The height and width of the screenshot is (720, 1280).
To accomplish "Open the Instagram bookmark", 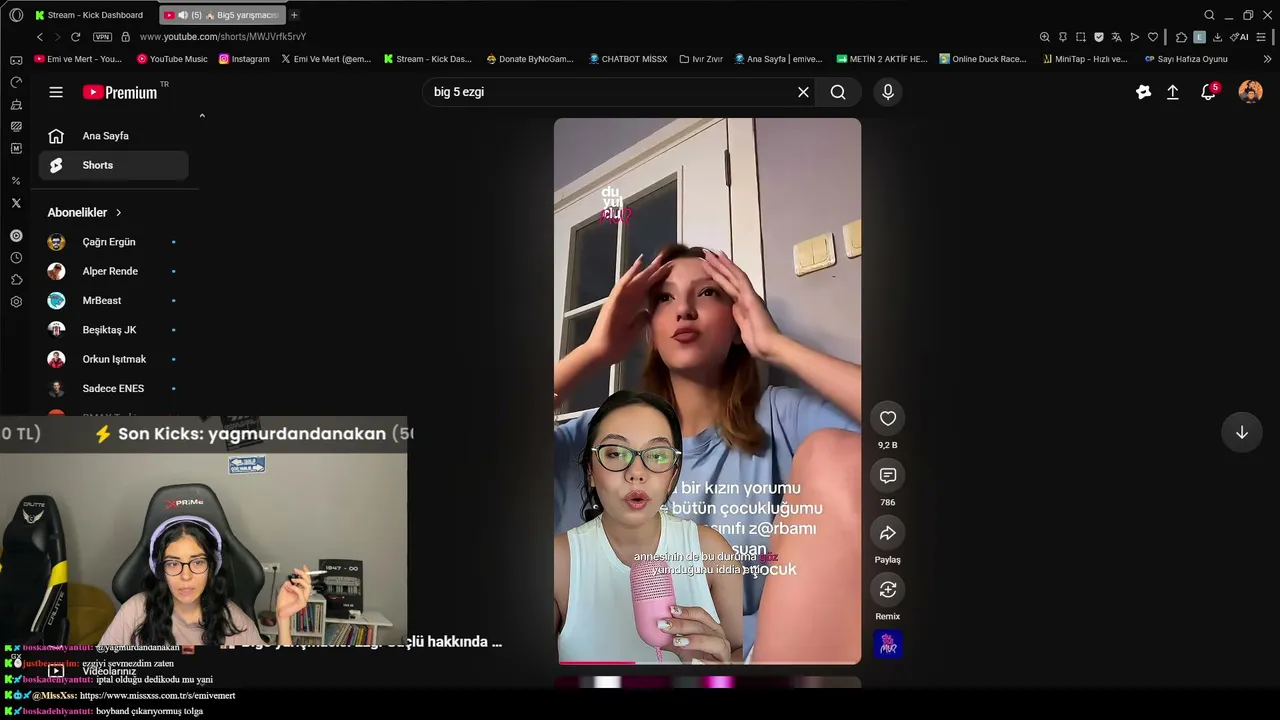I will click(x=244, y=59).
